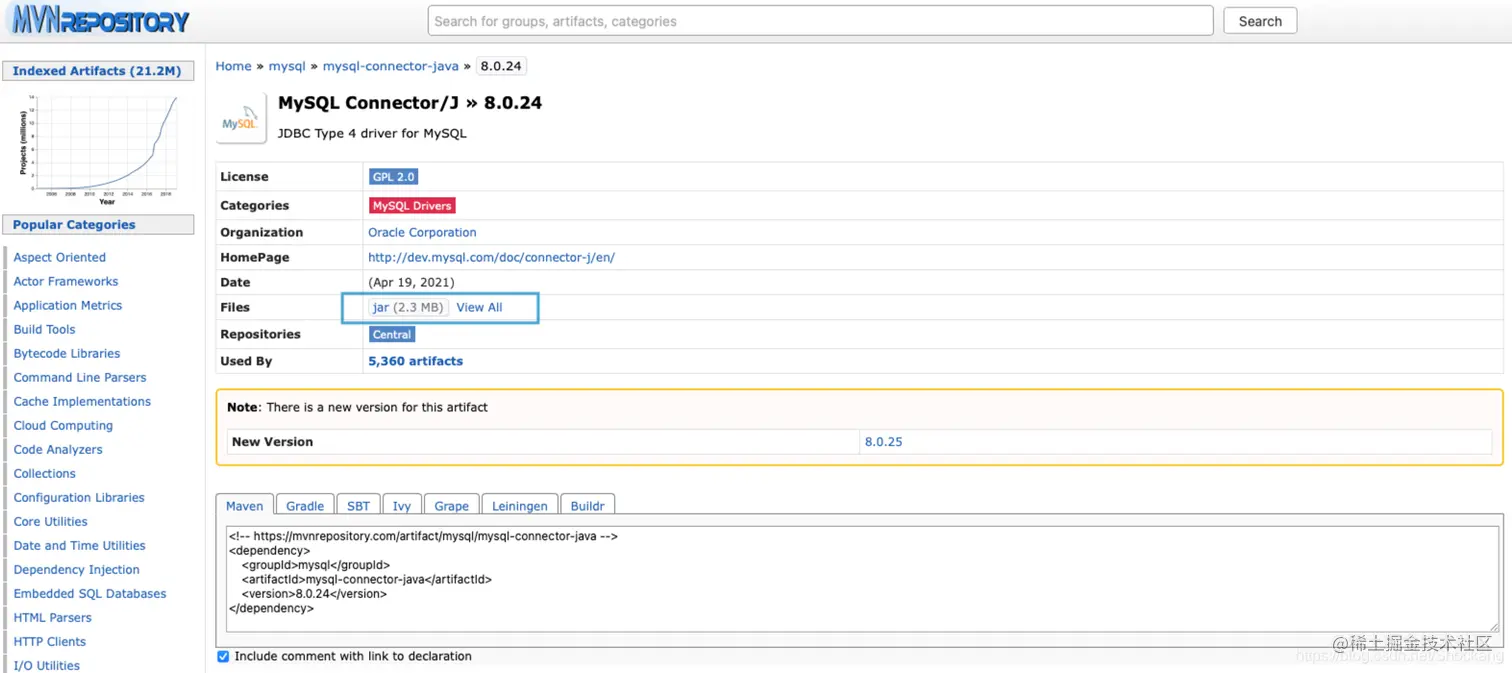Open HTTP Clients category

[x=49, y=641]
